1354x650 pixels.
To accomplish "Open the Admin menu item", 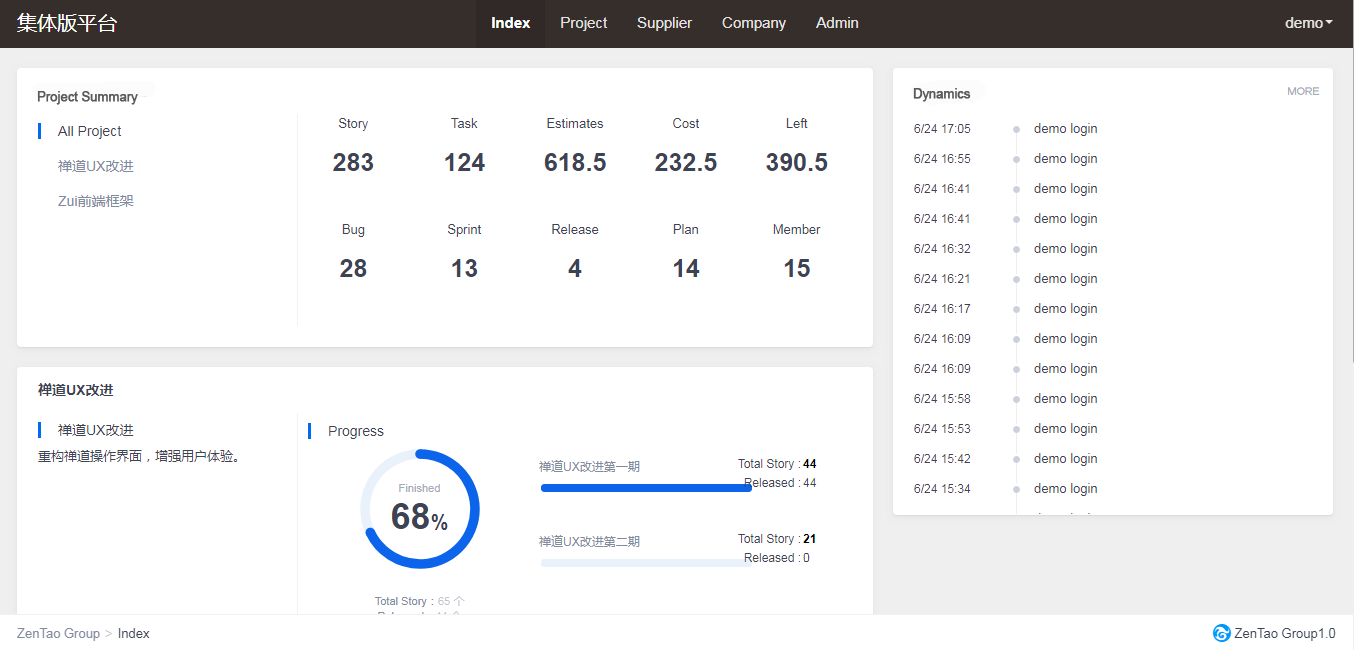I will coord(837,23).
